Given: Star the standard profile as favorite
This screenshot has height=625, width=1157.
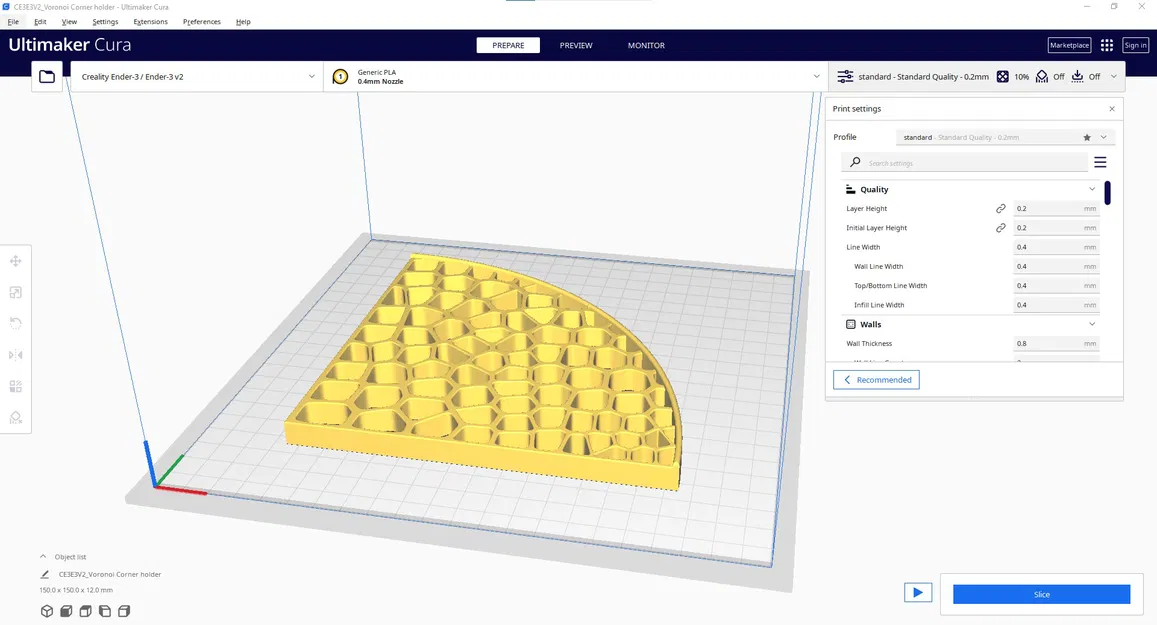Looking at the screenshot, I should coord(1086,137).
